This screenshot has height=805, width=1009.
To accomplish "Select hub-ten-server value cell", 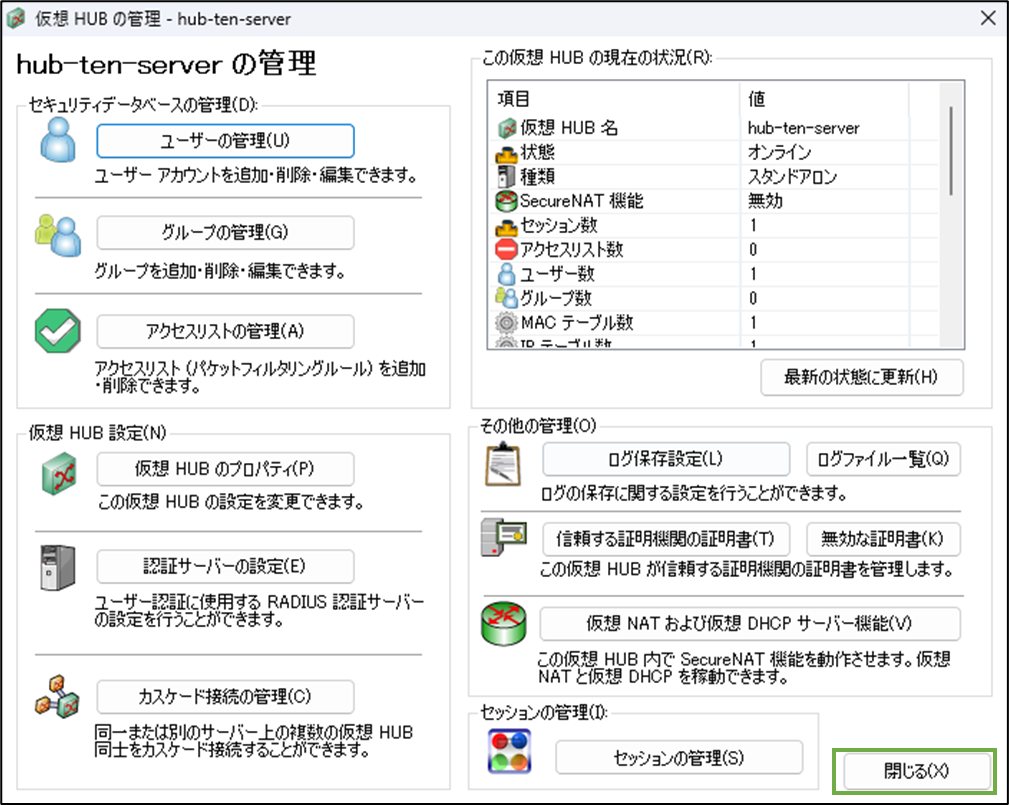I will tap(804, 128).
